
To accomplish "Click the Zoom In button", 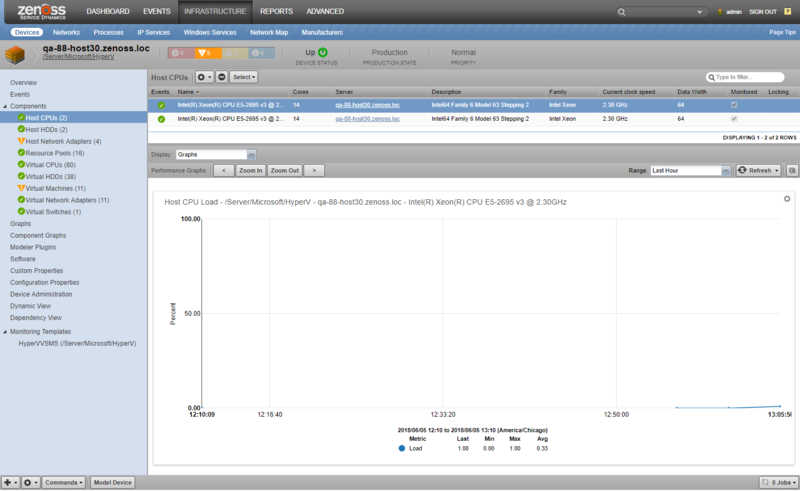I will pos(251,170).
